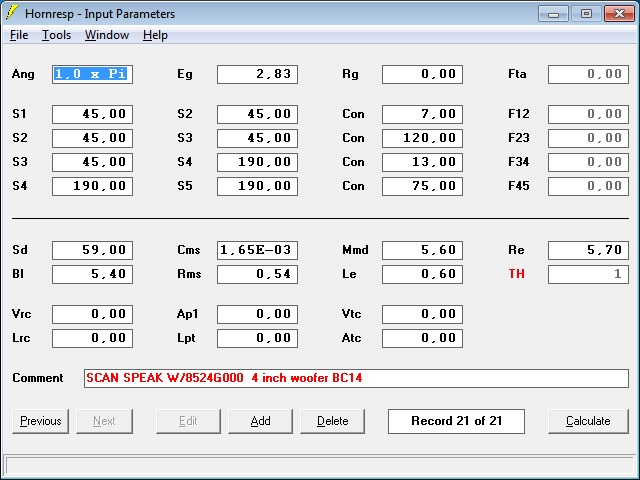The height and width of the screenshot is (480, 640).
Task: Click the Record 21 of 21 indicator
Action: (456, 421)
